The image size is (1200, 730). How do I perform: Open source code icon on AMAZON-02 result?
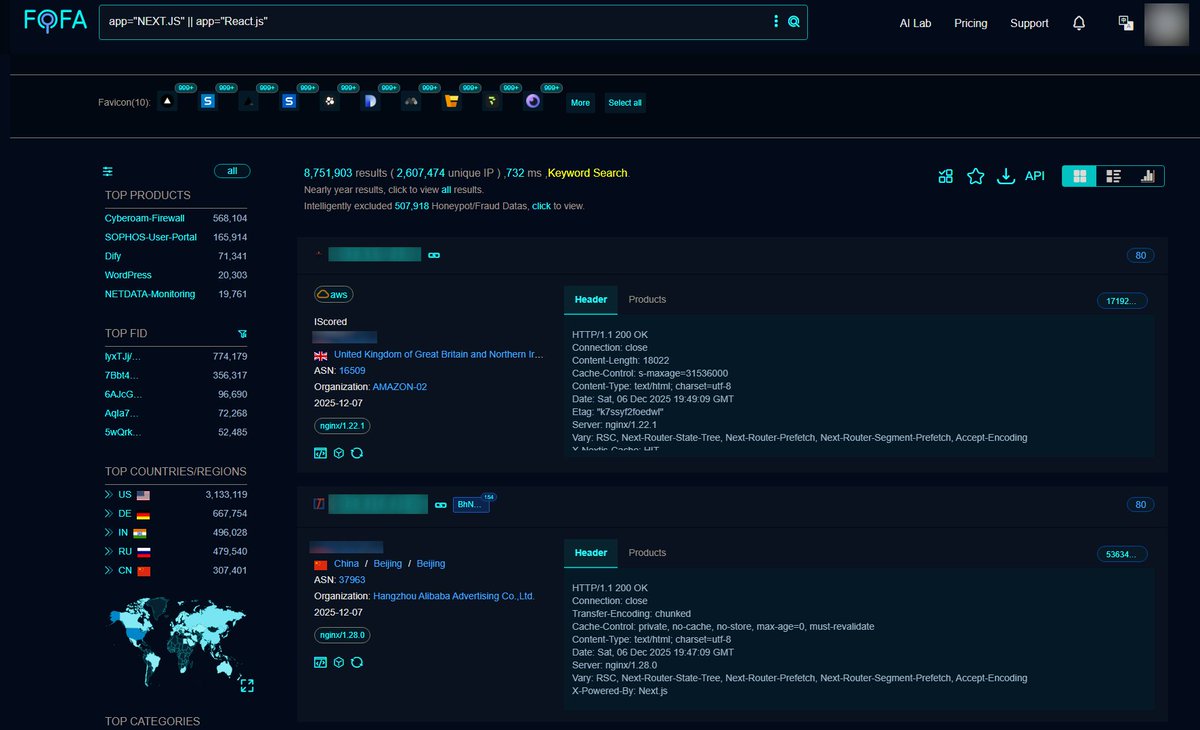pyautogui.click(x=320, y=453)
